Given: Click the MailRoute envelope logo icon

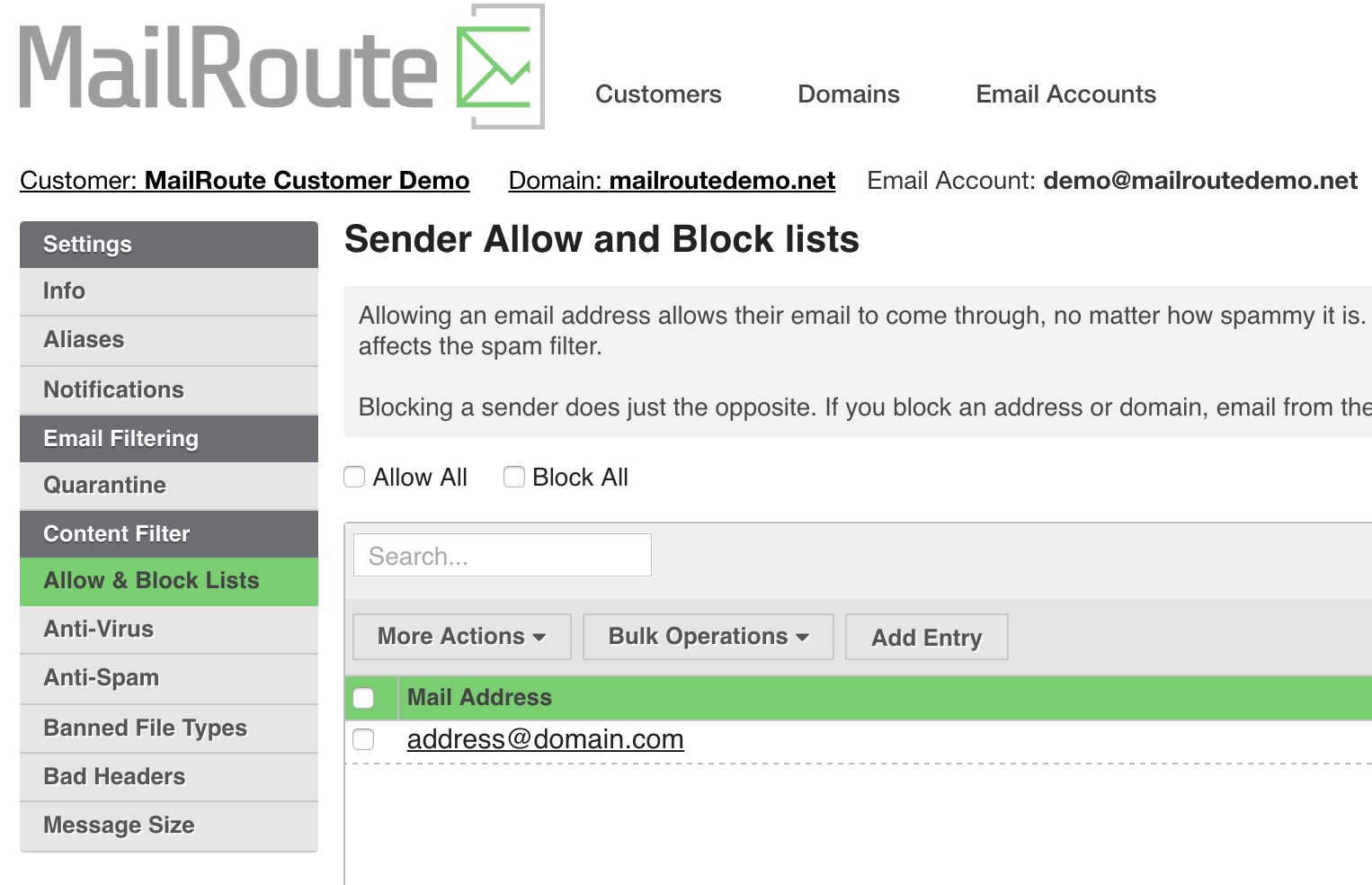Looking at the screenshot, I should tap(500, 67).
